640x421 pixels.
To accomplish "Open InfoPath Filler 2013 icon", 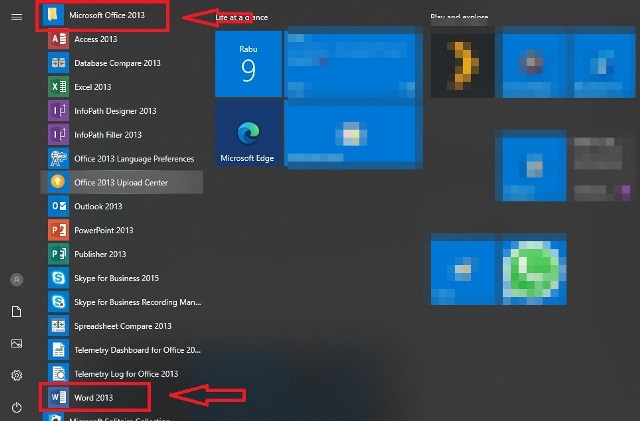I will coord(58,135).
